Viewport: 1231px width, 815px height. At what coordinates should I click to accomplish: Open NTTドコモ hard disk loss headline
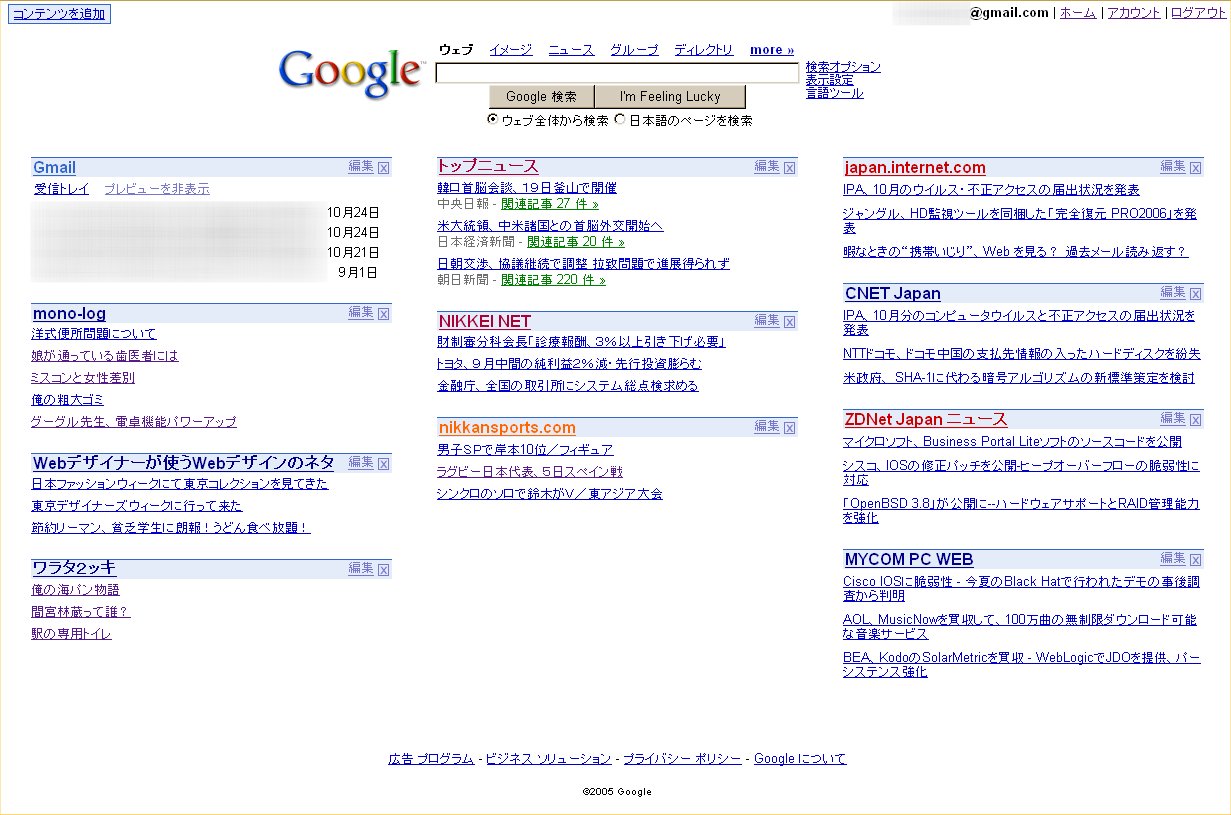pyautogui.click(x=1022, y=354)
